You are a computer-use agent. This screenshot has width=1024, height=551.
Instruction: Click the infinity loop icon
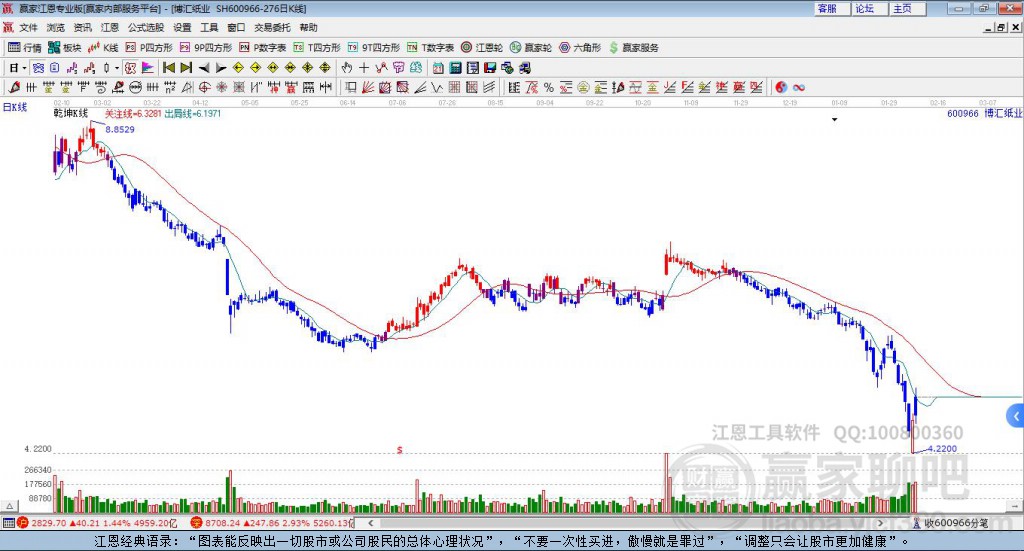pyautogui.click(x=799, y=87)
